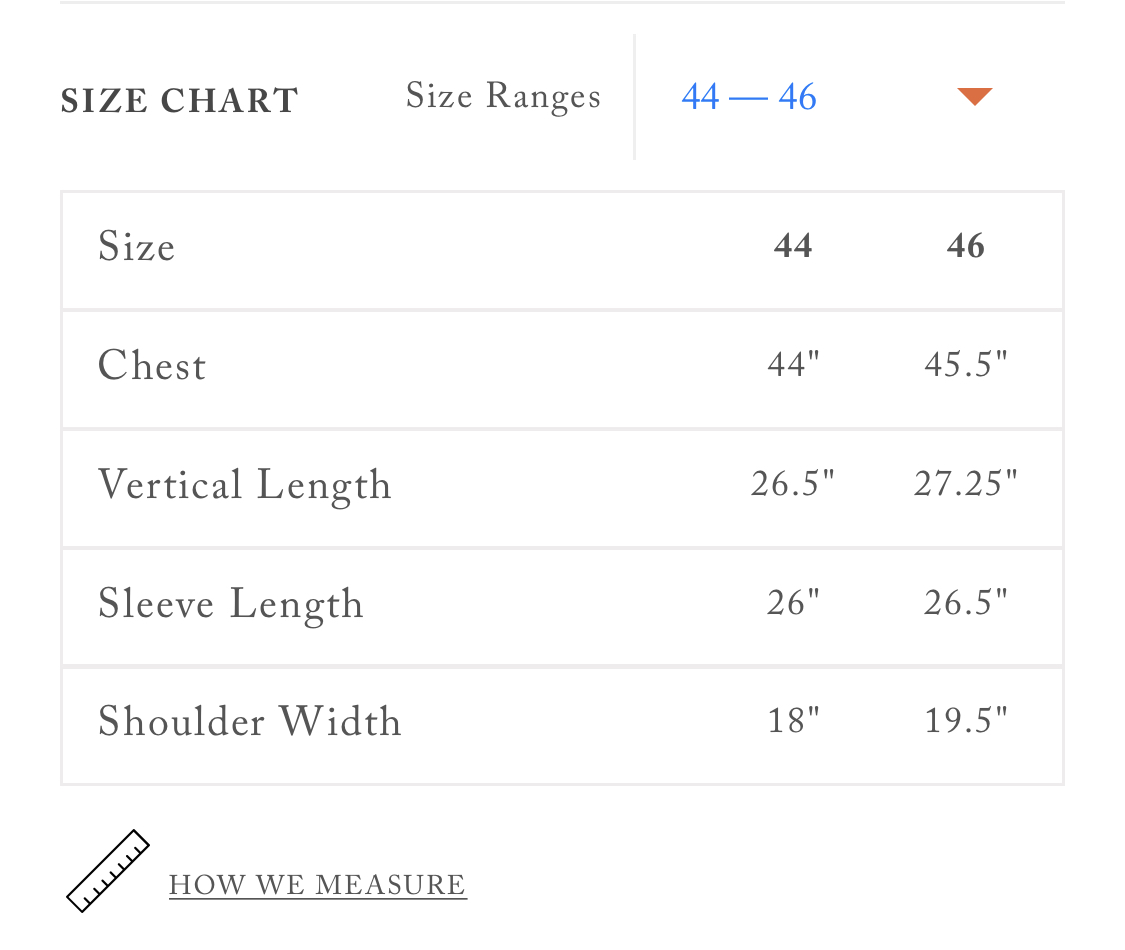Click the Vertical Length row label
The image size is (1125, 950).
245,486
